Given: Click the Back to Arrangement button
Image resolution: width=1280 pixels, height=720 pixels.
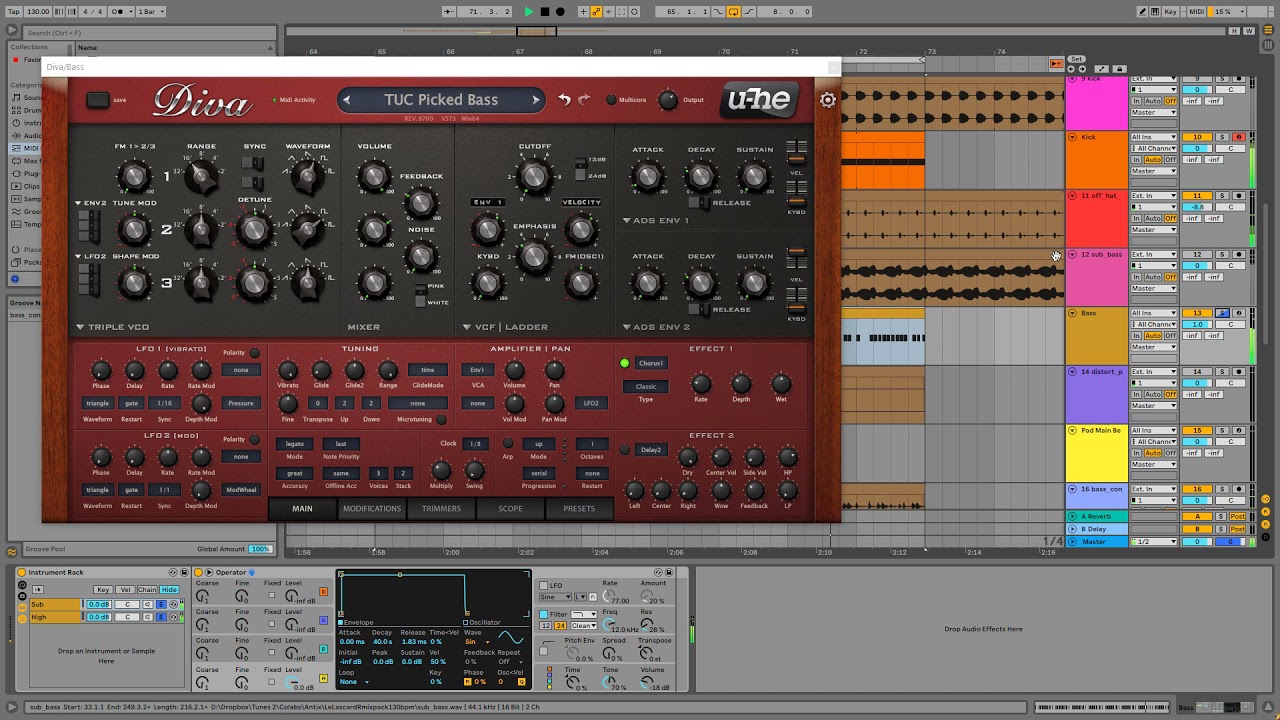Looking at the screenshot, I should tap(1056, 64).
